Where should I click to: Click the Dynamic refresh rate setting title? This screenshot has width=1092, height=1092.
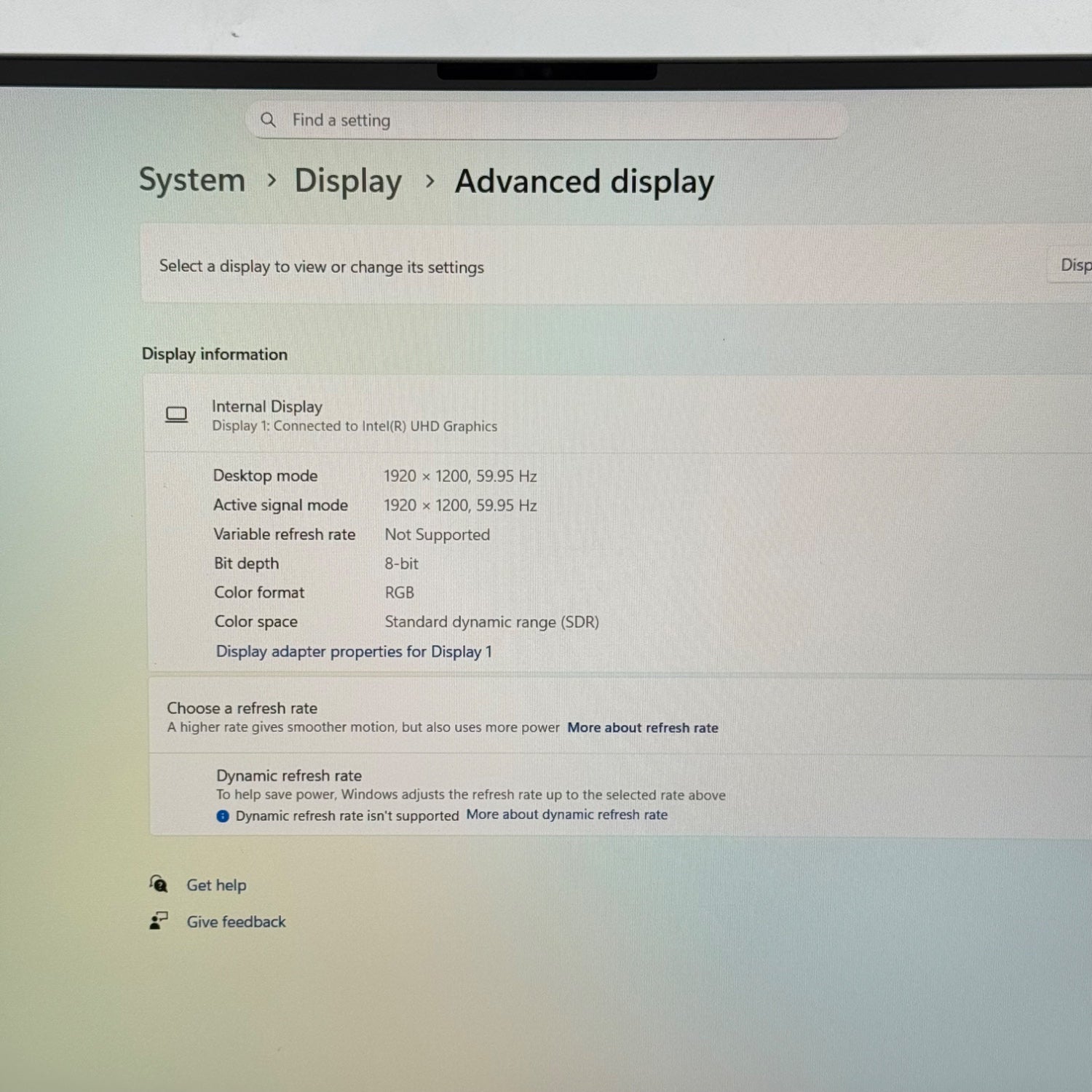(x=289, y=775)
